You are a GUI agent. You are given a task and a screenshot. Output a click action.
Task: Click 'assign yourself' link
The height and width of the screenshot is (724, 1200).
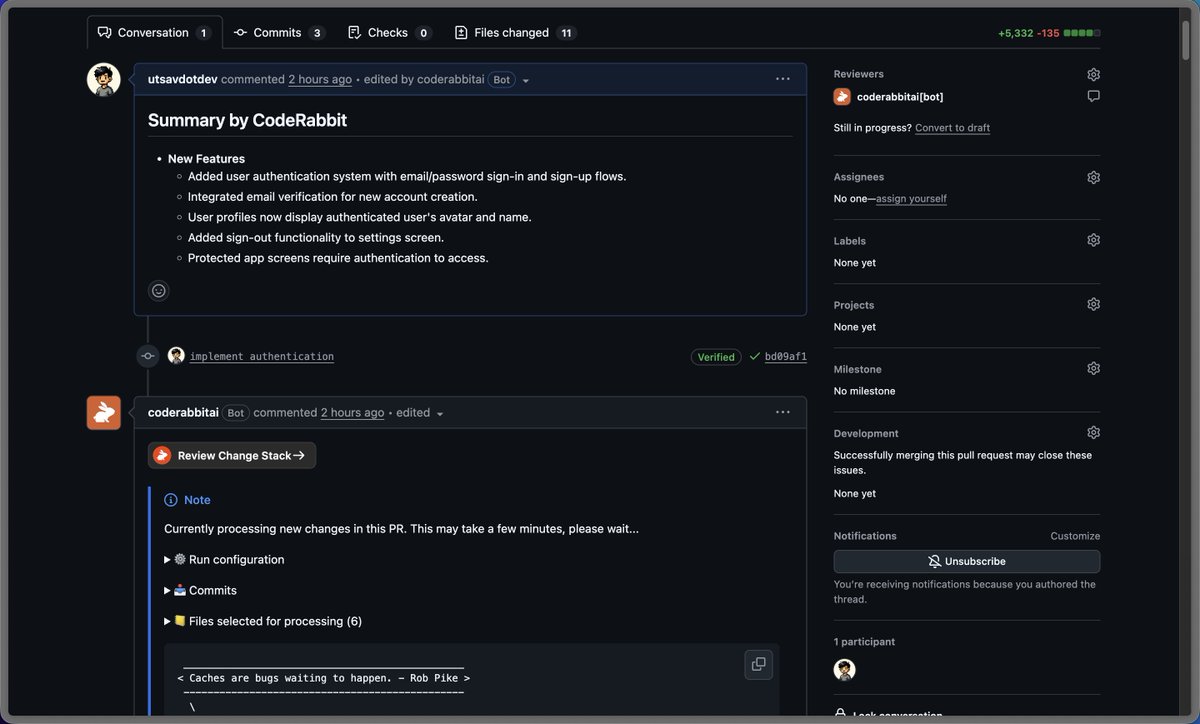pyautogui.click(x=911, y=199)
